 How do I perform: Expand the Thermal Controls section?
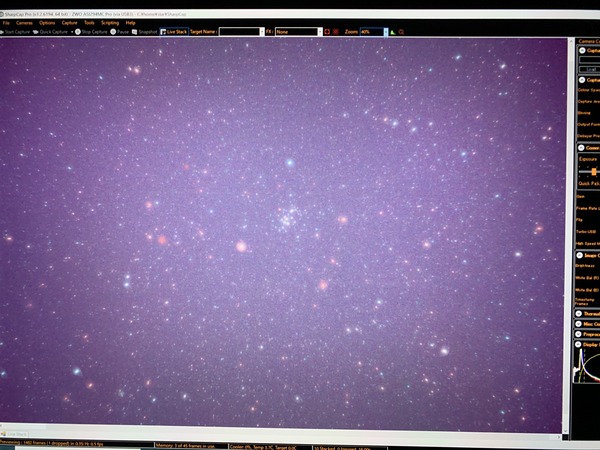click(579, 314)
